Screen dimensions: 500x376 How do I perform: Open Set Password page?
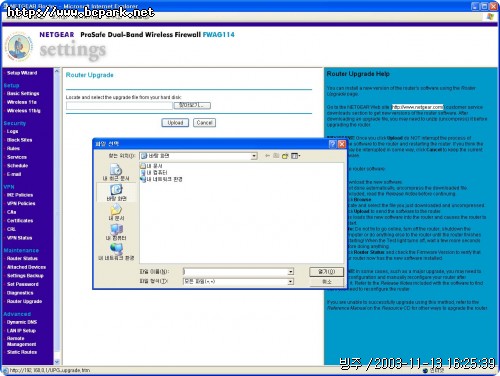(23, 284)
